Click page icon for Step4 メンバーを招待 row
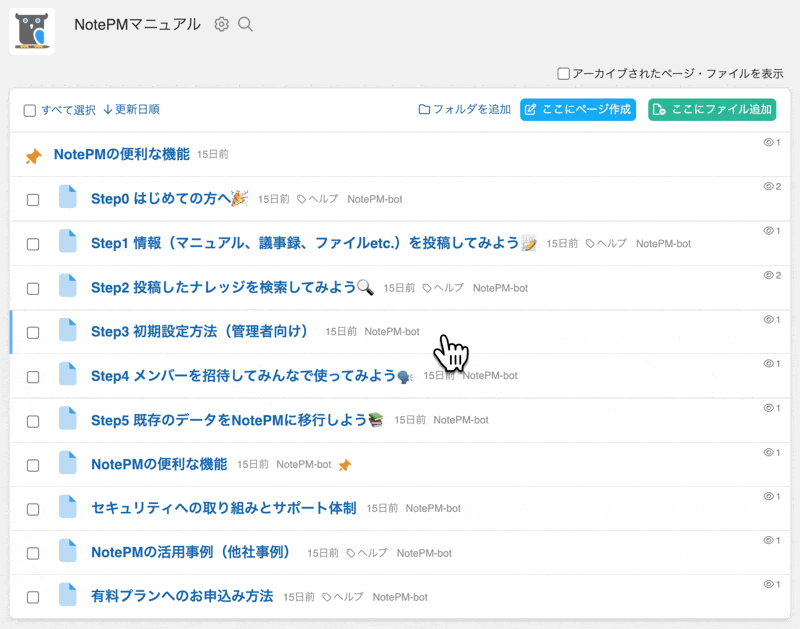 (x=67, y=374)
